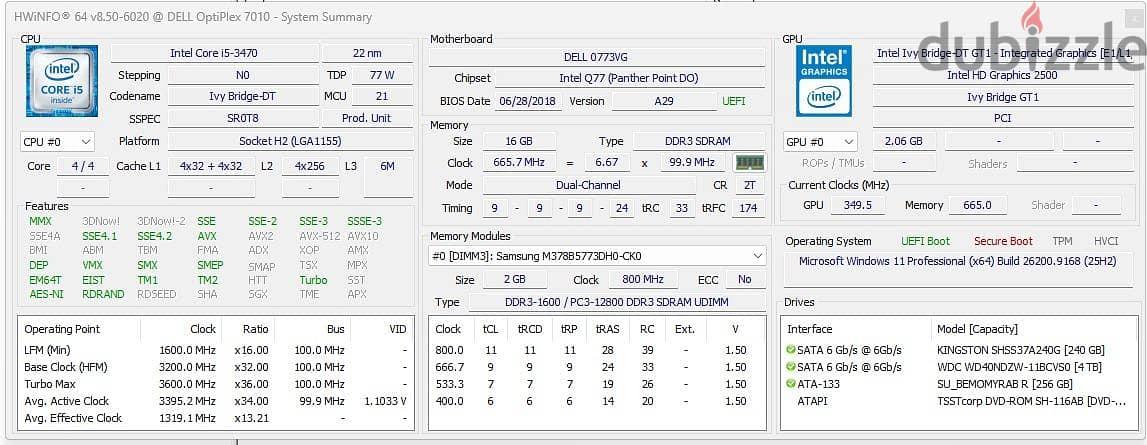The height and width of the screenshot is (445, 1147).
Task: Click the 665.7 MHz memory clock field
Action: [519, 162]
